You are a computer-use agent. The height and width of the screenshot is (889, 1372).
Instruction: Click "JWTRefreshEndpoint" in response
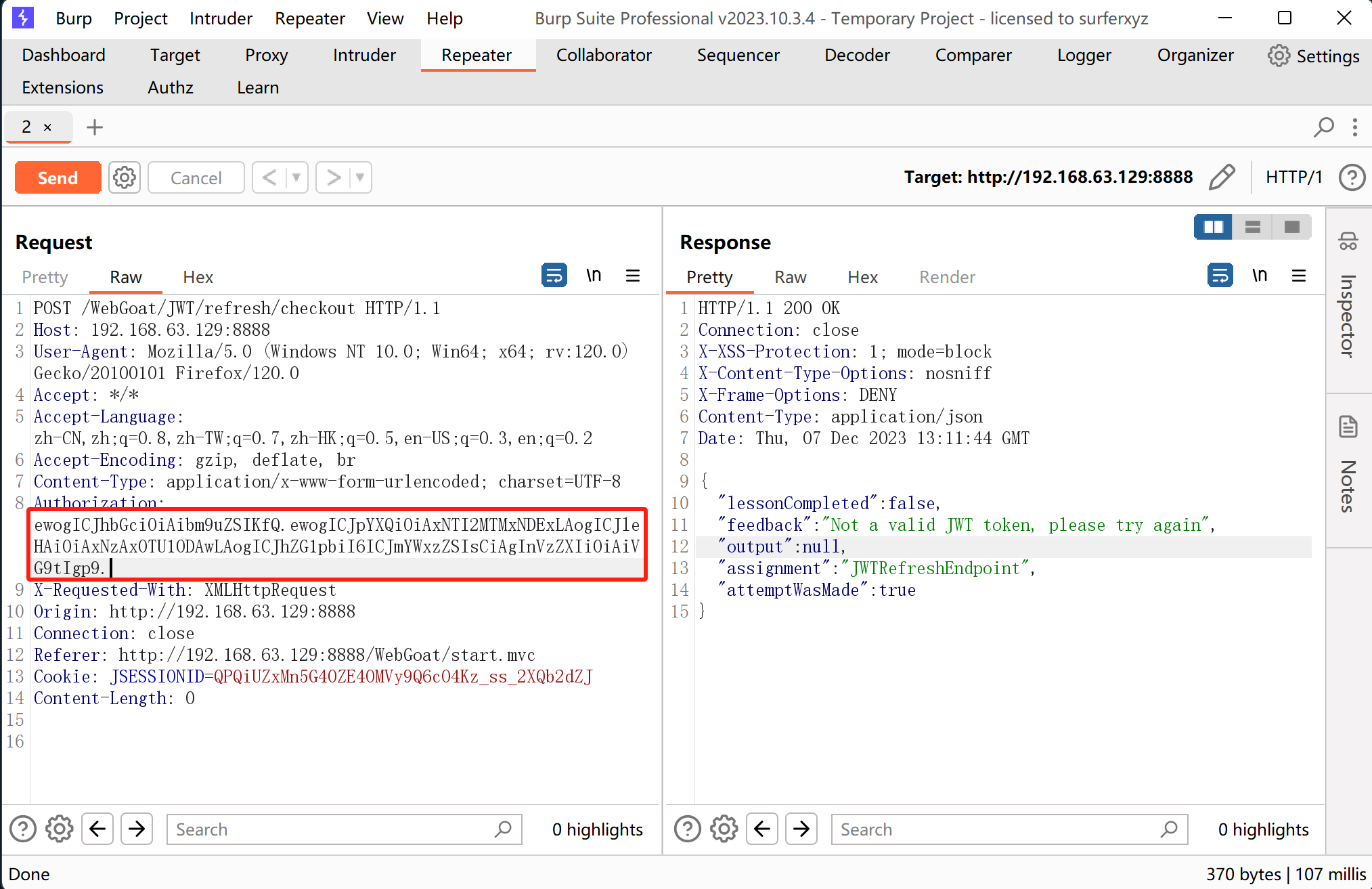tap(935, 568)
